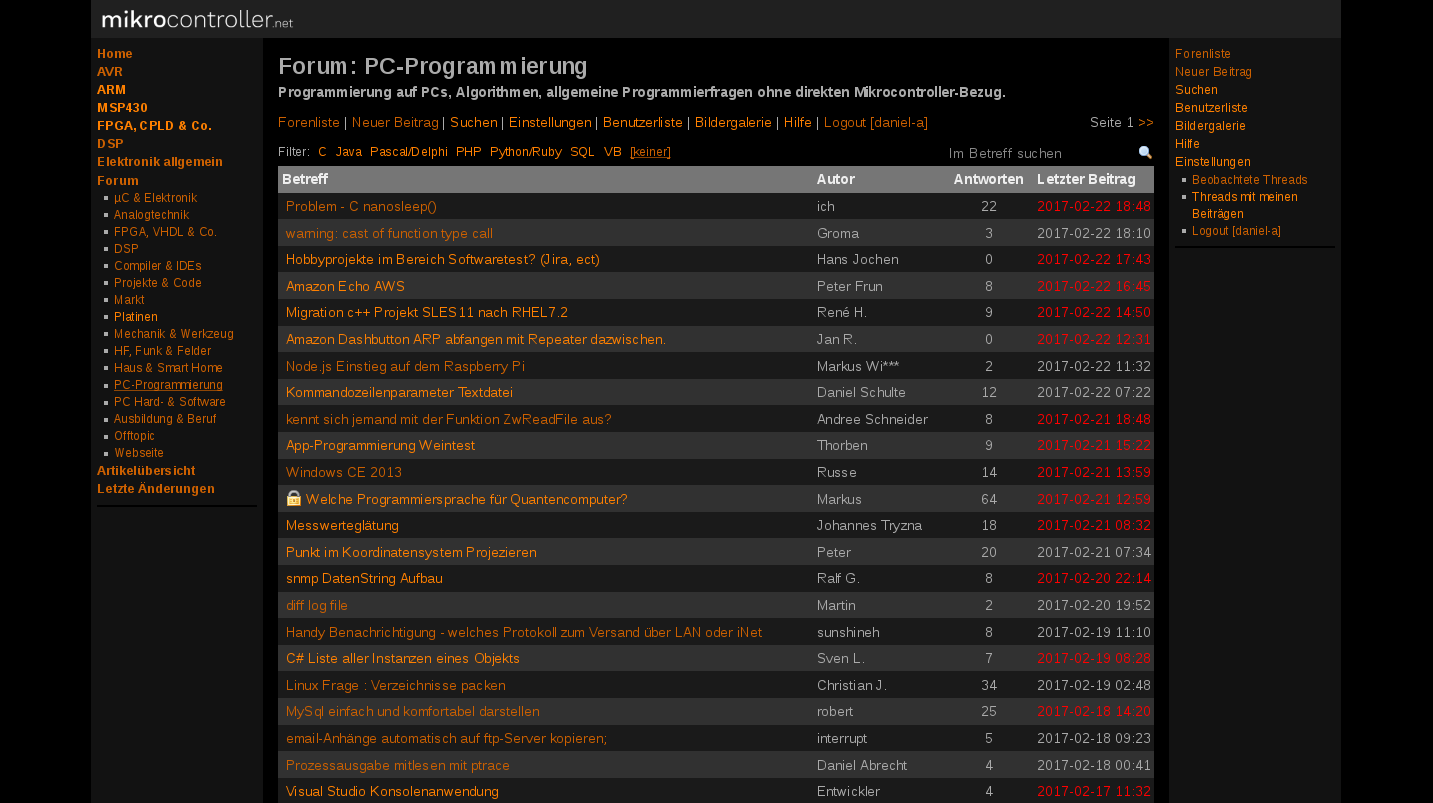Click Einstellungen in top navigation

point(550,122)
